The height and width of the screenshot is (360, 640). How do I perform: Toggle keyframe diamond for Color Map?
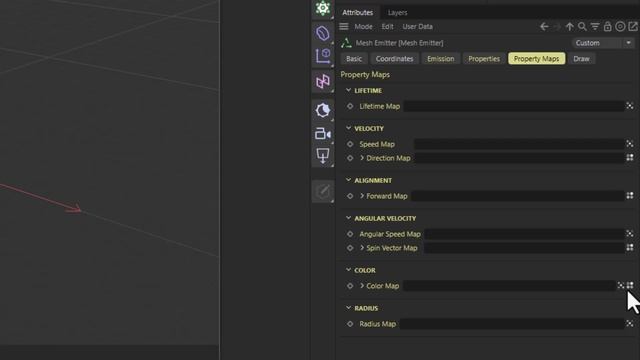point(350,286)
